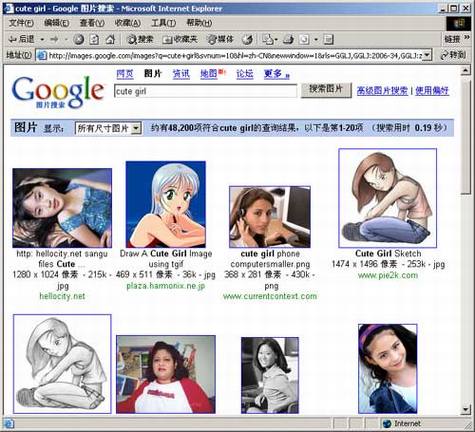
Task: Click inside the address bar URL field
Action: [235, 55]
